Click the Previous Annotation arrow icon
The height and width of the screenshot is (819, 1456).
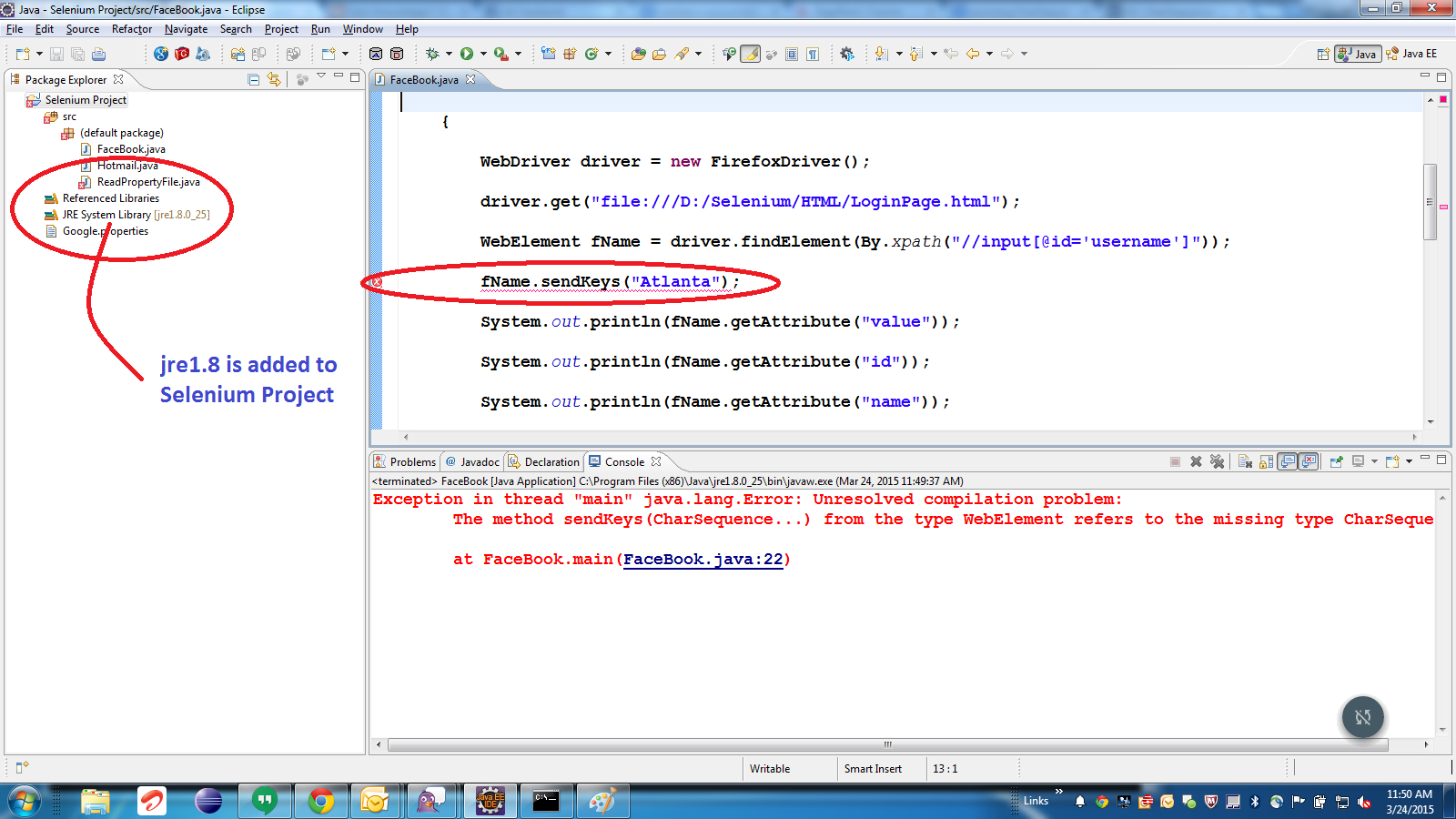pos(916,54)
